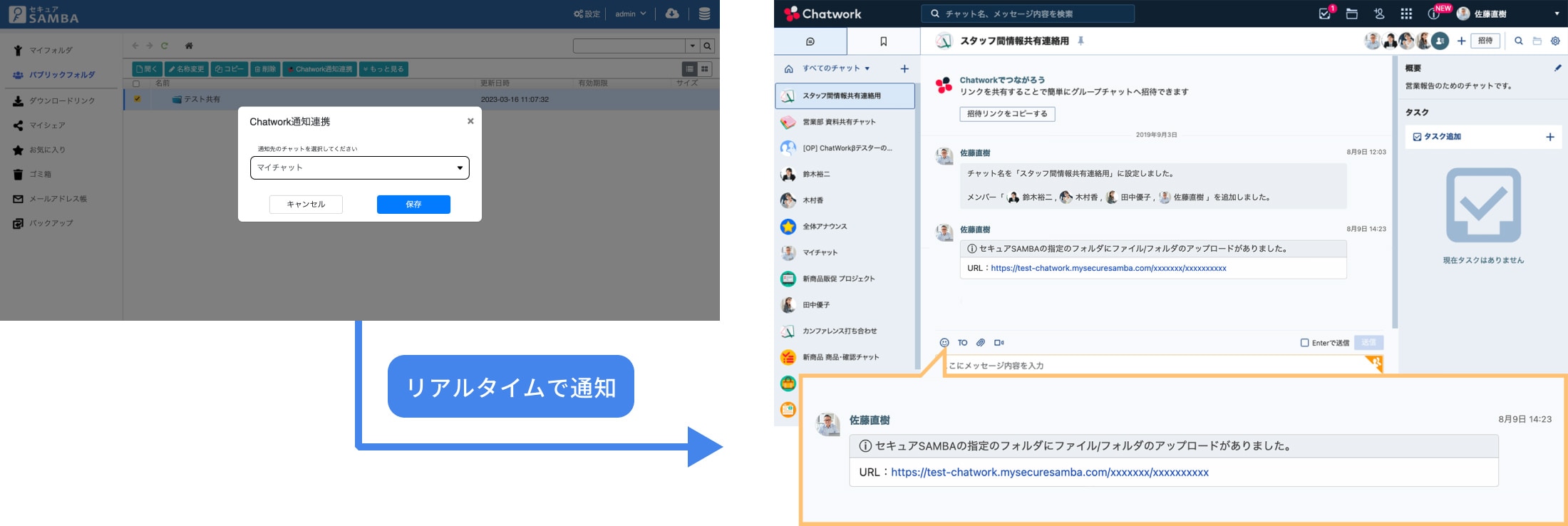Open ダウンロードリンク in SAMBA sidebar
Viewport: 1568px width, 526px height.
53,100
